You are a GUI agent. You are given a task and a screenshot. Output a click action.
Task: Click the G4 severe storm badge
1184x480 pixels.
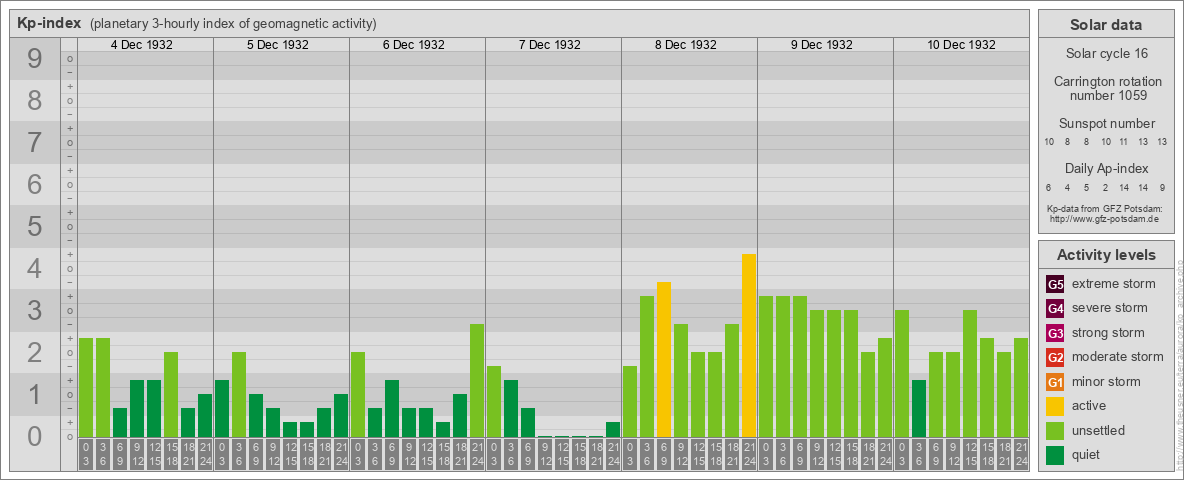click(1055, 309)
